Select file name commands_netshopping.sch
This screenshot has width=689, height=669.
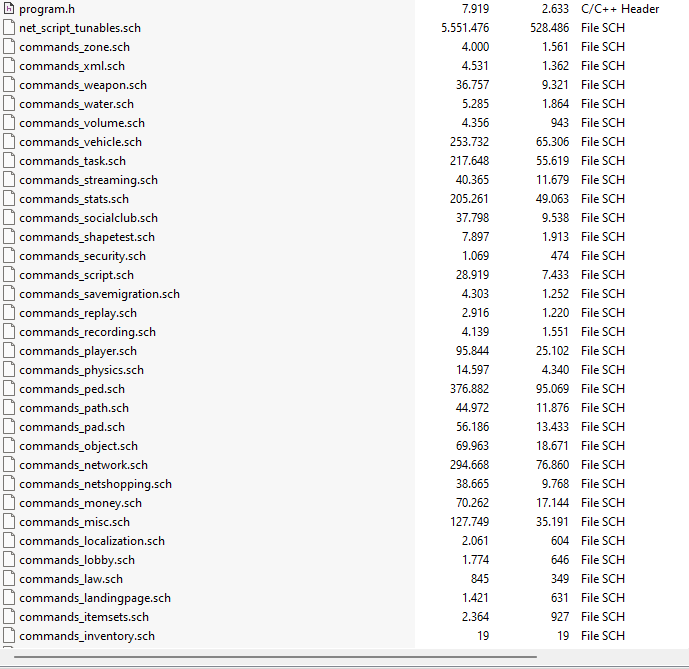coord(95,484)
